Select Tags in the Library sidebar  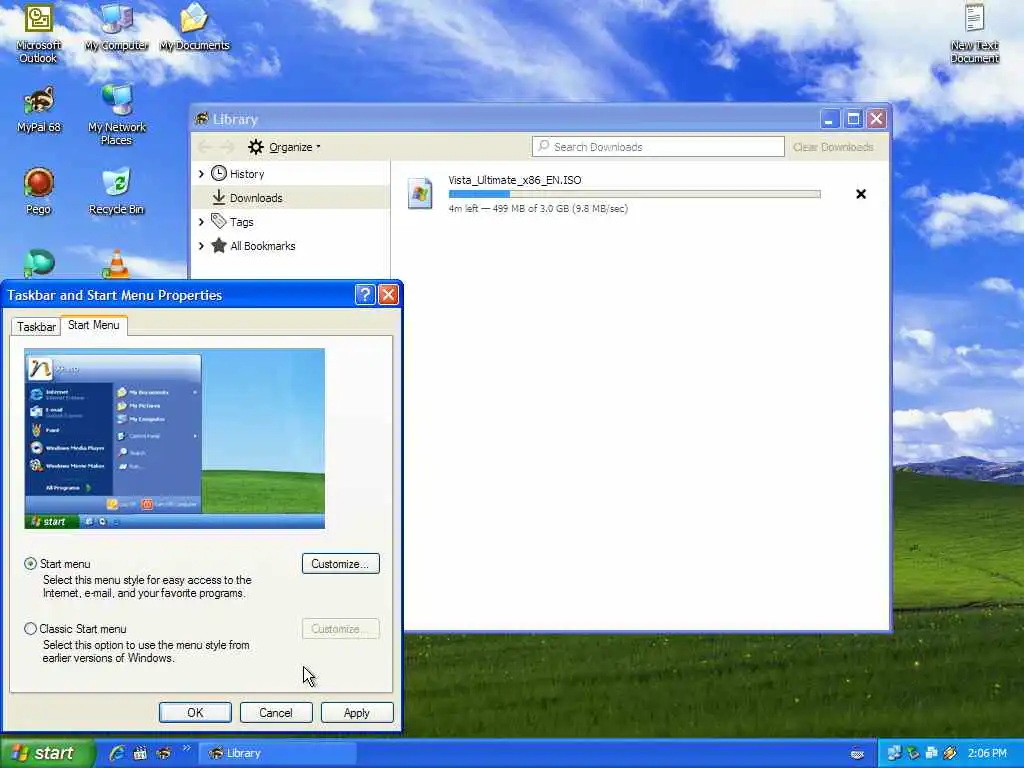(x=291, y=222)
